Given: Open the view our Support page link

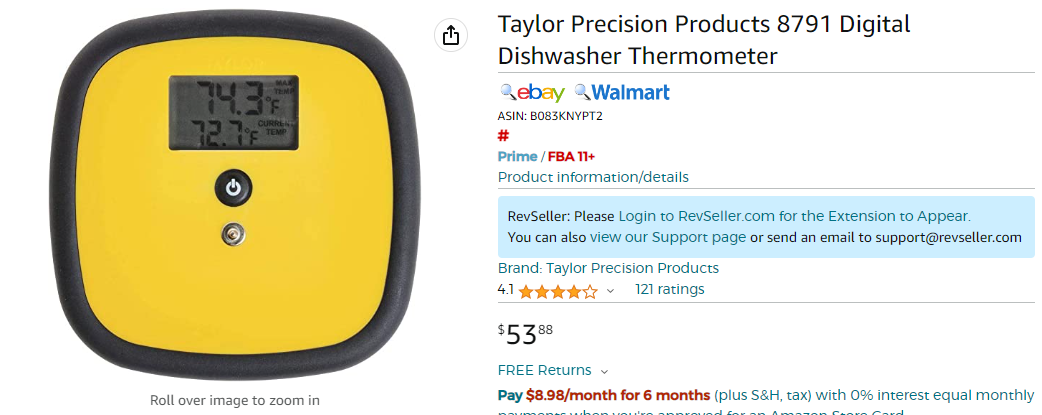Looking at the screenshot, I should (668, 237).
